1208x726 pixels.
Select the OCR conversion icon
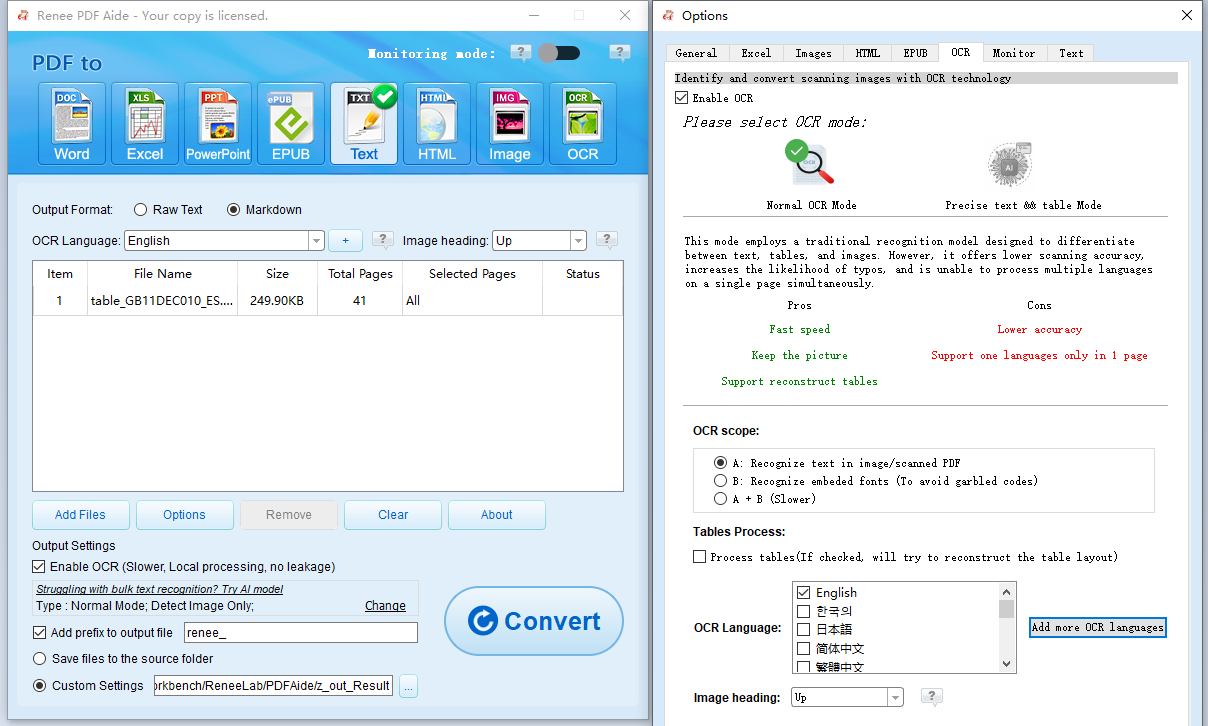[582, 123]
